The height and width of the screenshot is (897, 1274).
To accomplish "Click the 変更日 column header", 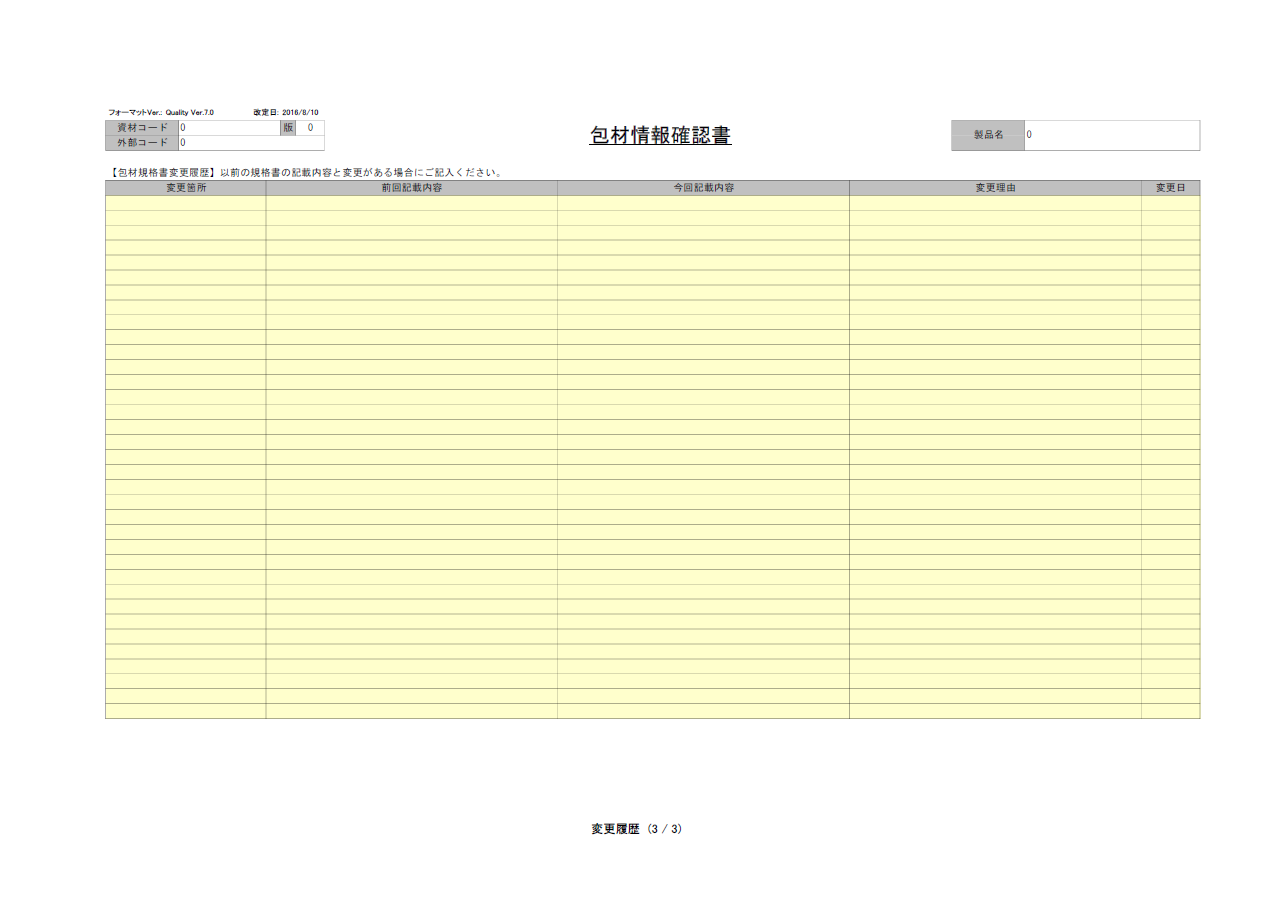I will click(1171, 188).
